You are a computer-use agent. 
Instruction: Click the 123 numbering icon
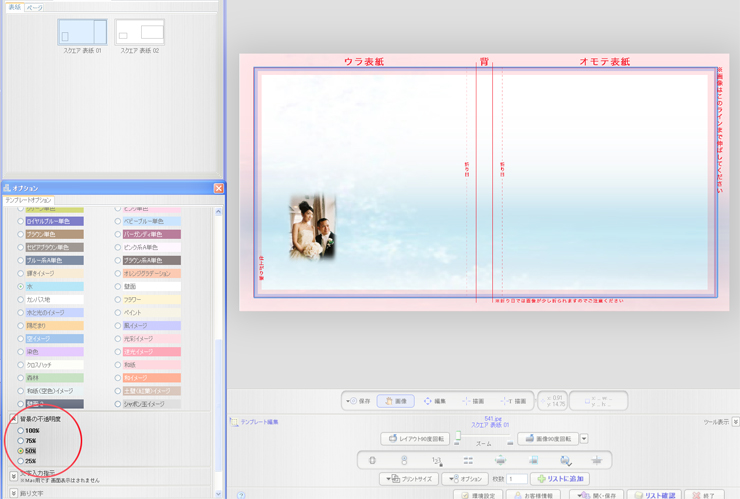click(436, 460)
